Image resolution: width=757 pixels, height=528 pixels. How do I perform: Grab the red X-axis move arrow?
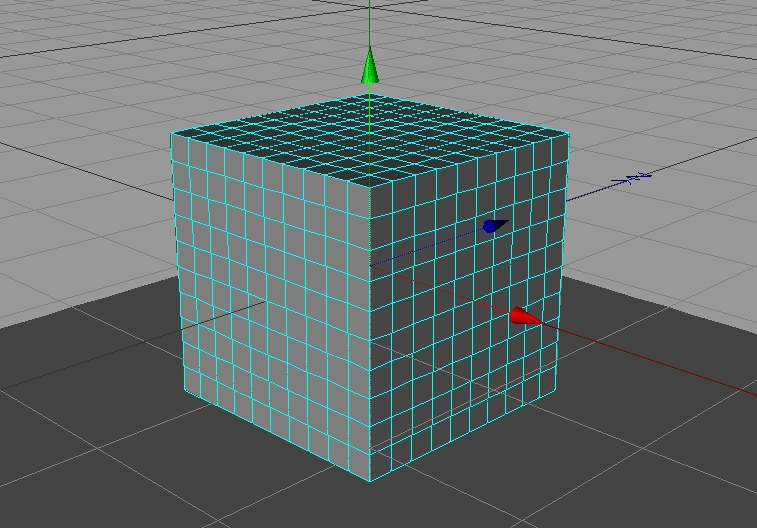(x=523, y=317)
